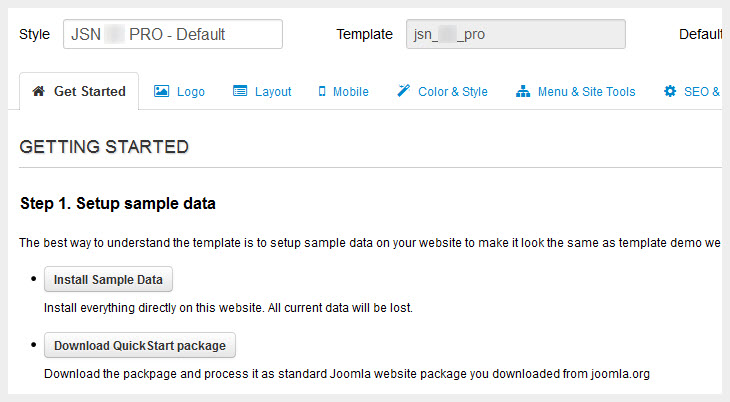Go to the Menu & Site Tools tab

click(586, 92)
